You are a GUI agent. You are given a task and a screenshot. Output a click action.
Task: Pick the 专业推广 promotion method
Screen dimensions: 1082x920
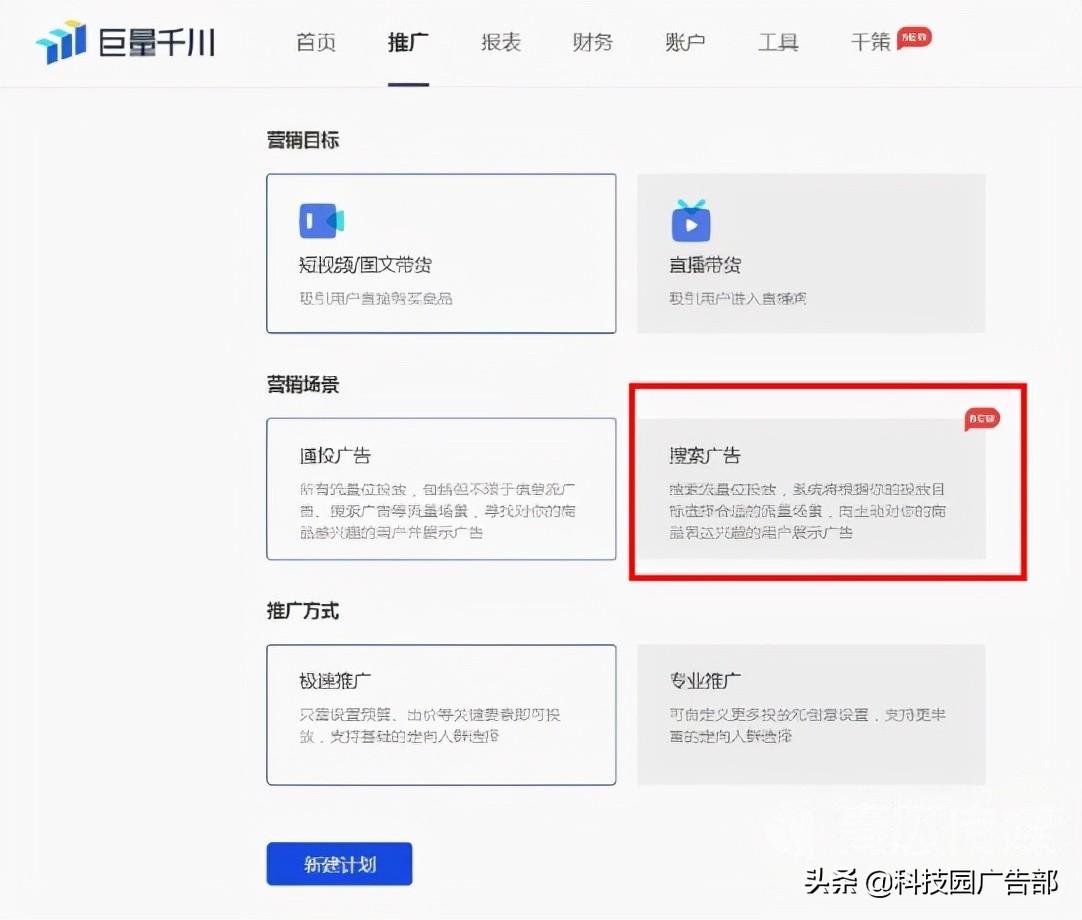(811, 714)
